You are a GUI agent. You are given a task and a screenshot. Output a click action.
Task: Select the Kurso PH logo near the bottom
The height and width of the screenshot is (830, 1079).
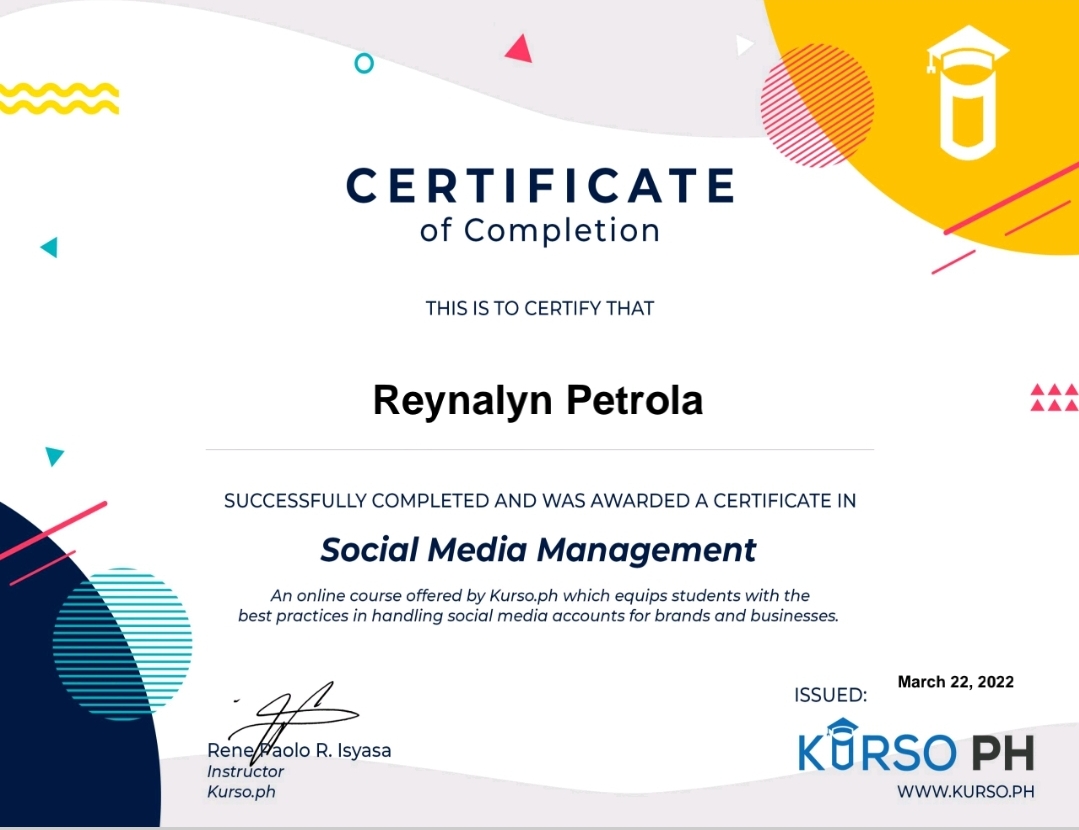pos(920,752)
